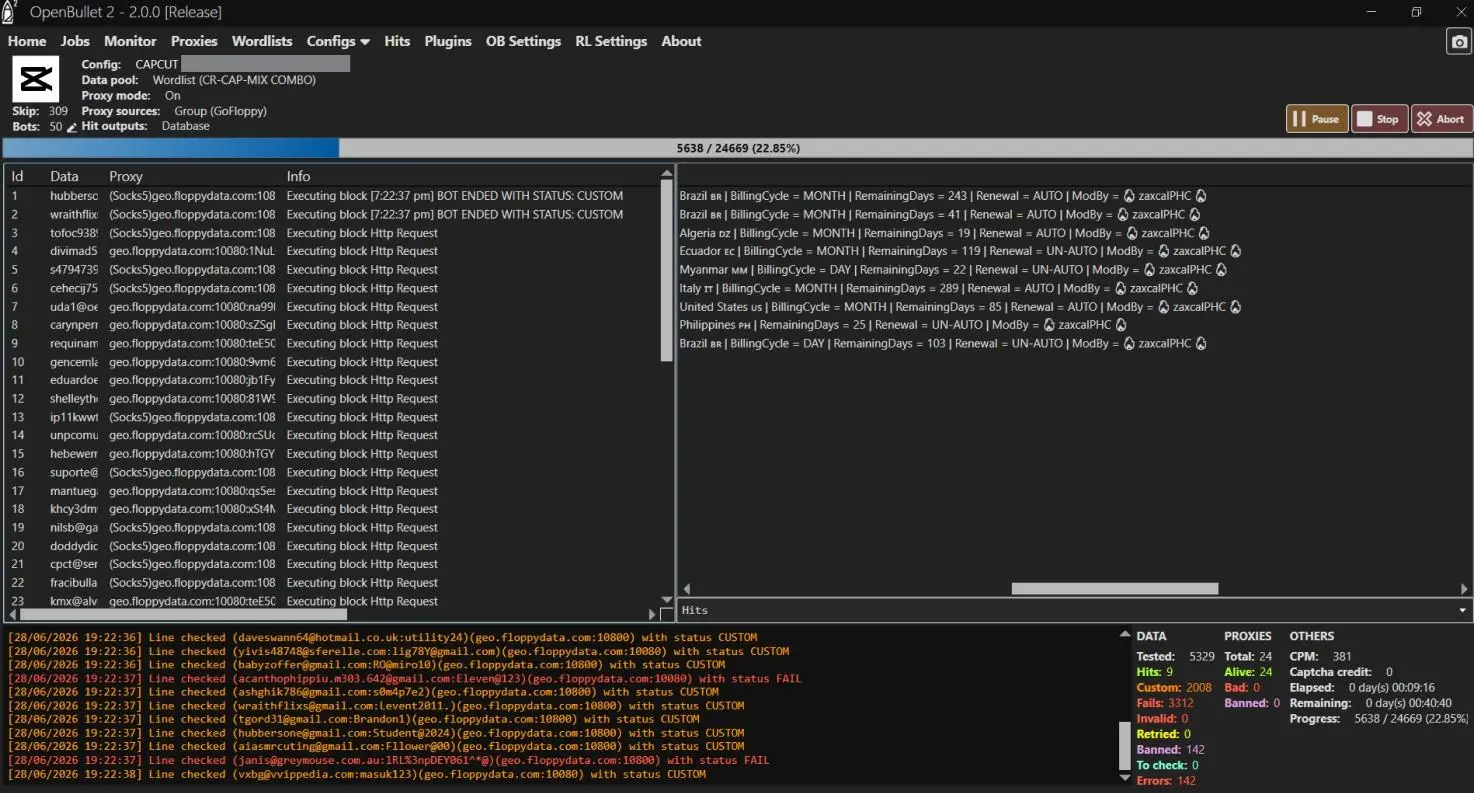Open the Hits menu item

point(397,41)
